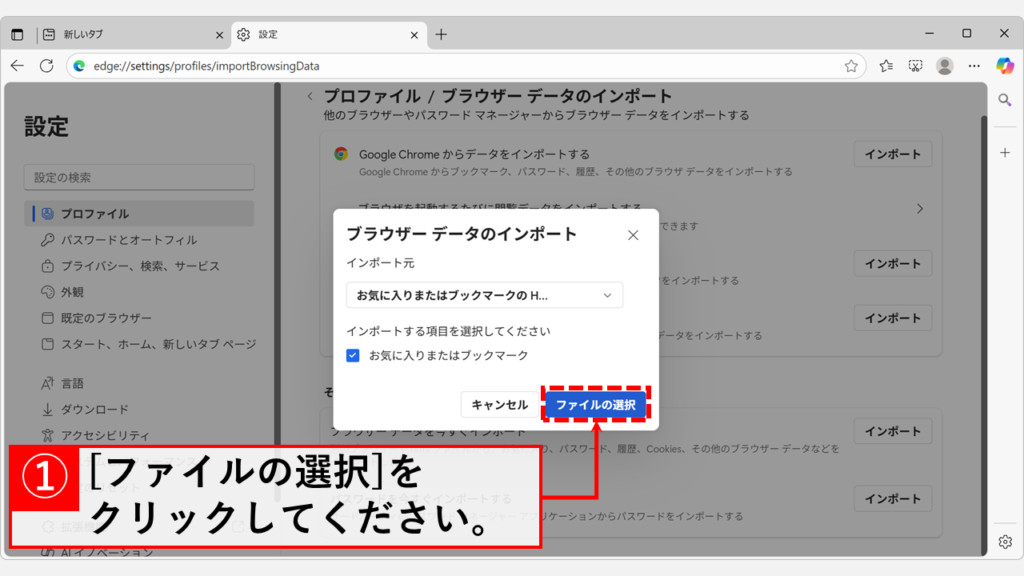1024x576 pixels.
Task: Add this page to favorites star
Action: point(851,66)
